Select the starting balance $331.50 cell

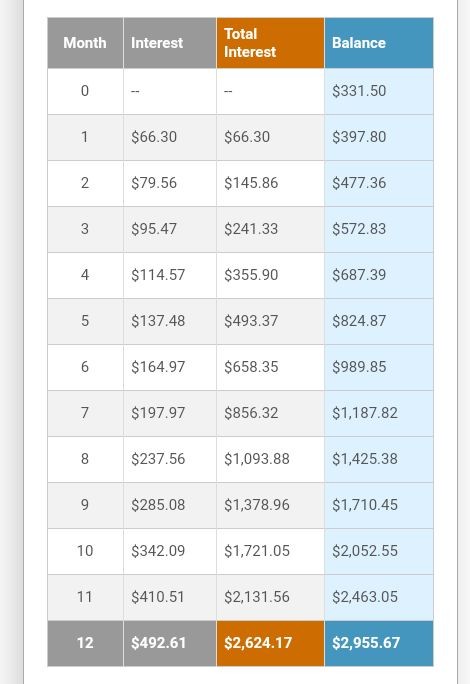[379, 91]
